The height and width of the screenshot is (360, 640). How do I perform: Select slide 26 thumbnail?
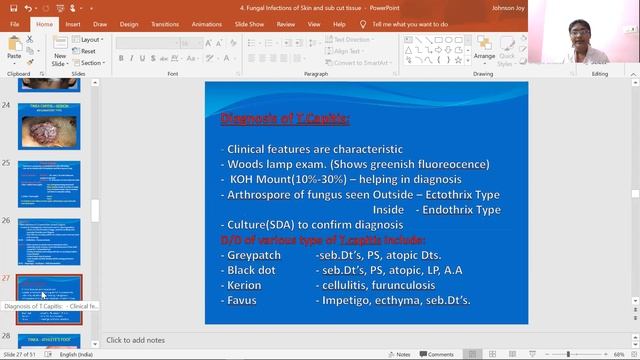tap(49, 242)
